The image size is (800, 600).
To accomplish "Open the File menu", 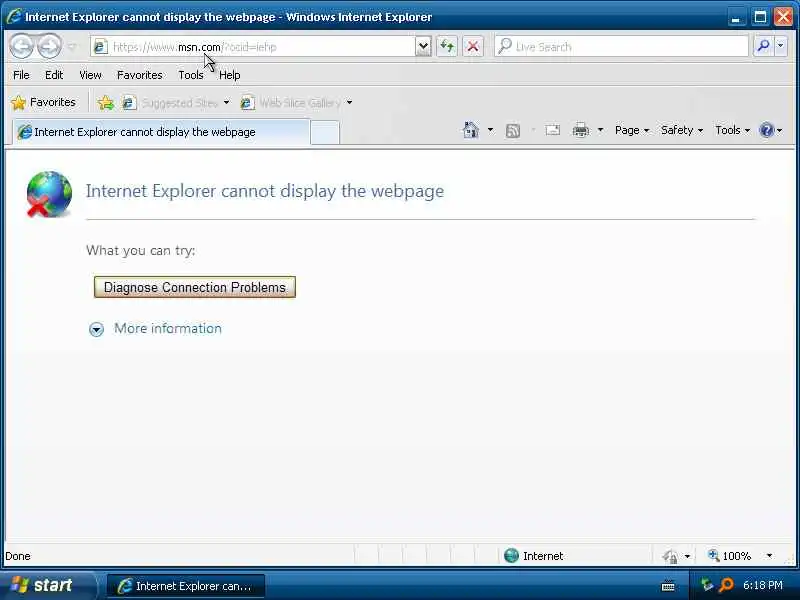I will pyautogui.click(x=21, y=75).
